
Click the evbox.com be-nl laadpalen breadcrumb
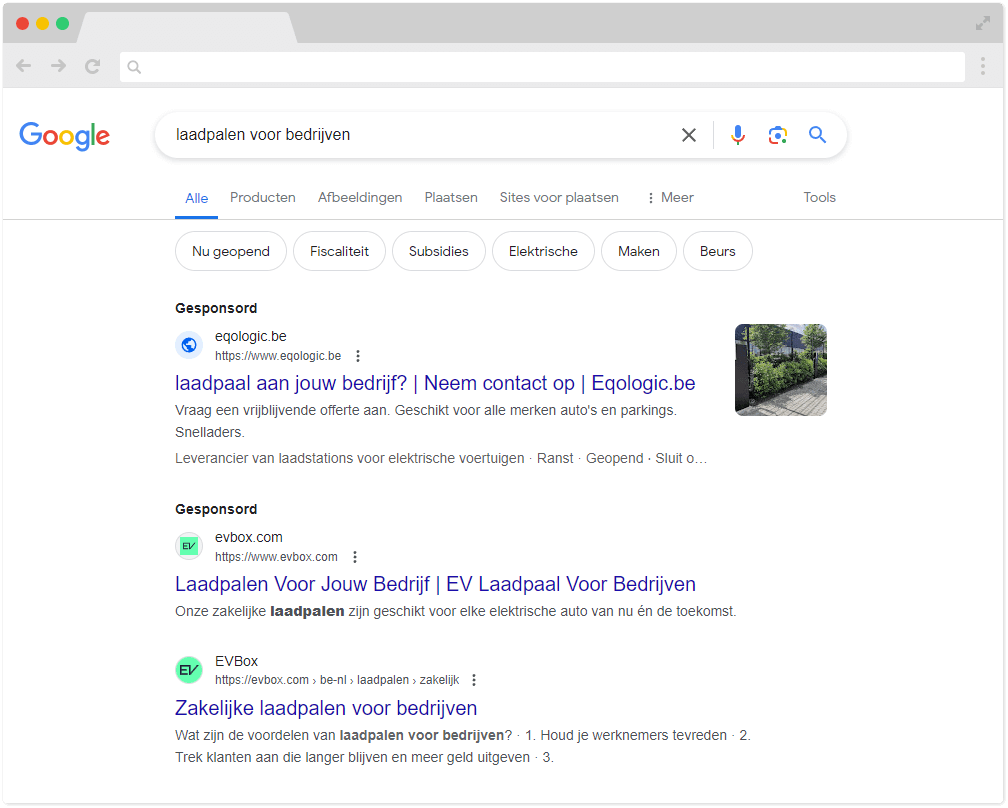click(x=337, y=680)
